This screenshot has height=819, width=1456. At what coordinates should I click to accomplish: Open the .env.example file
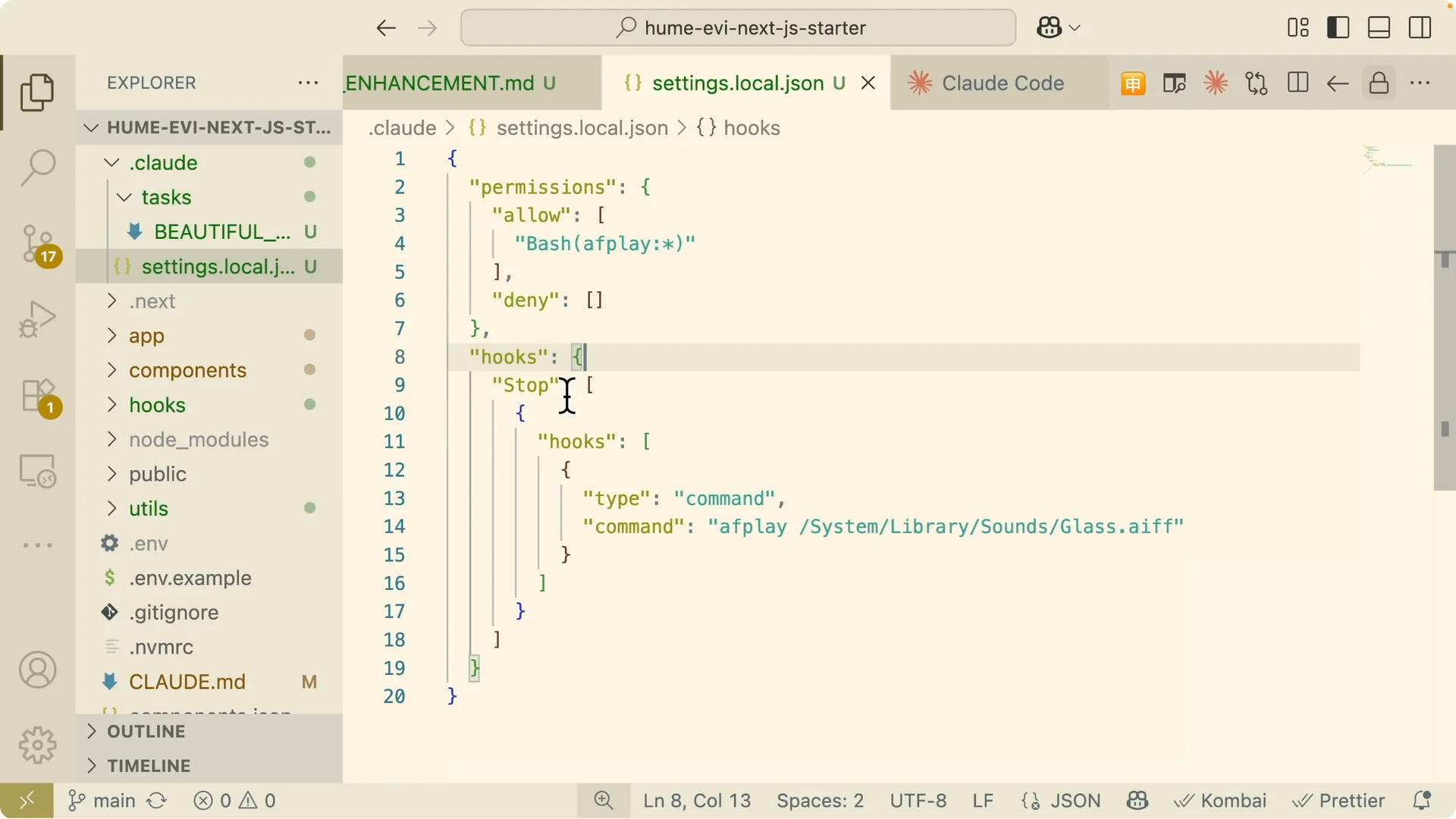(x=209, y=578)
